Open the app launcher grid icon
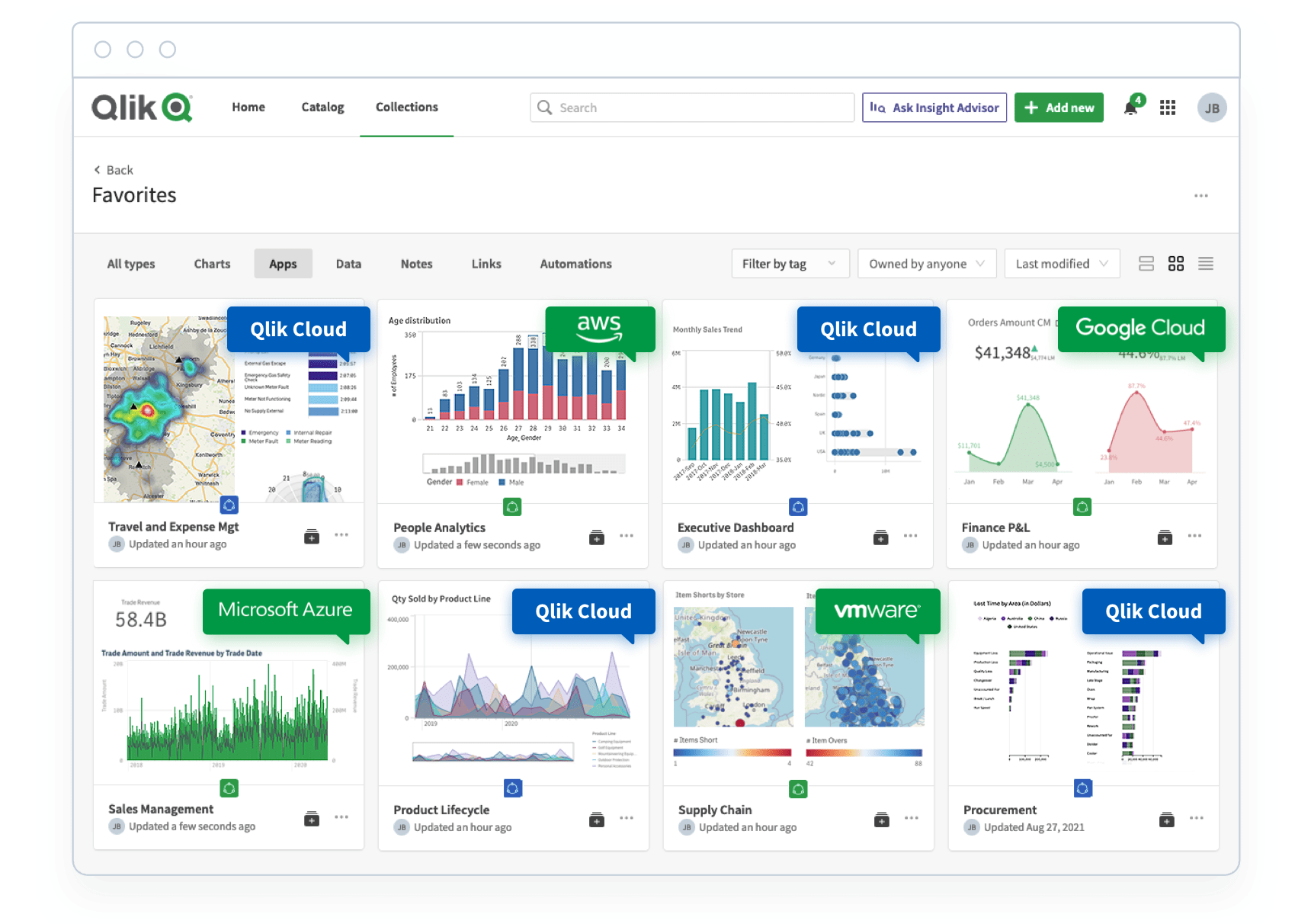Screen dimensions: 1311x924 (1168, 107)
